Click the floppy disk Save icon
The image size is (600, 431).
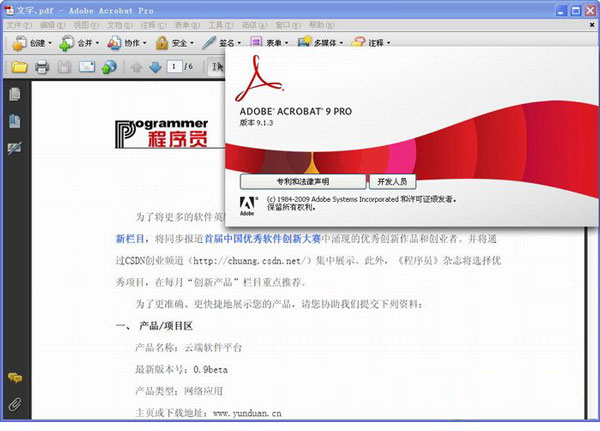click(64, 67)
